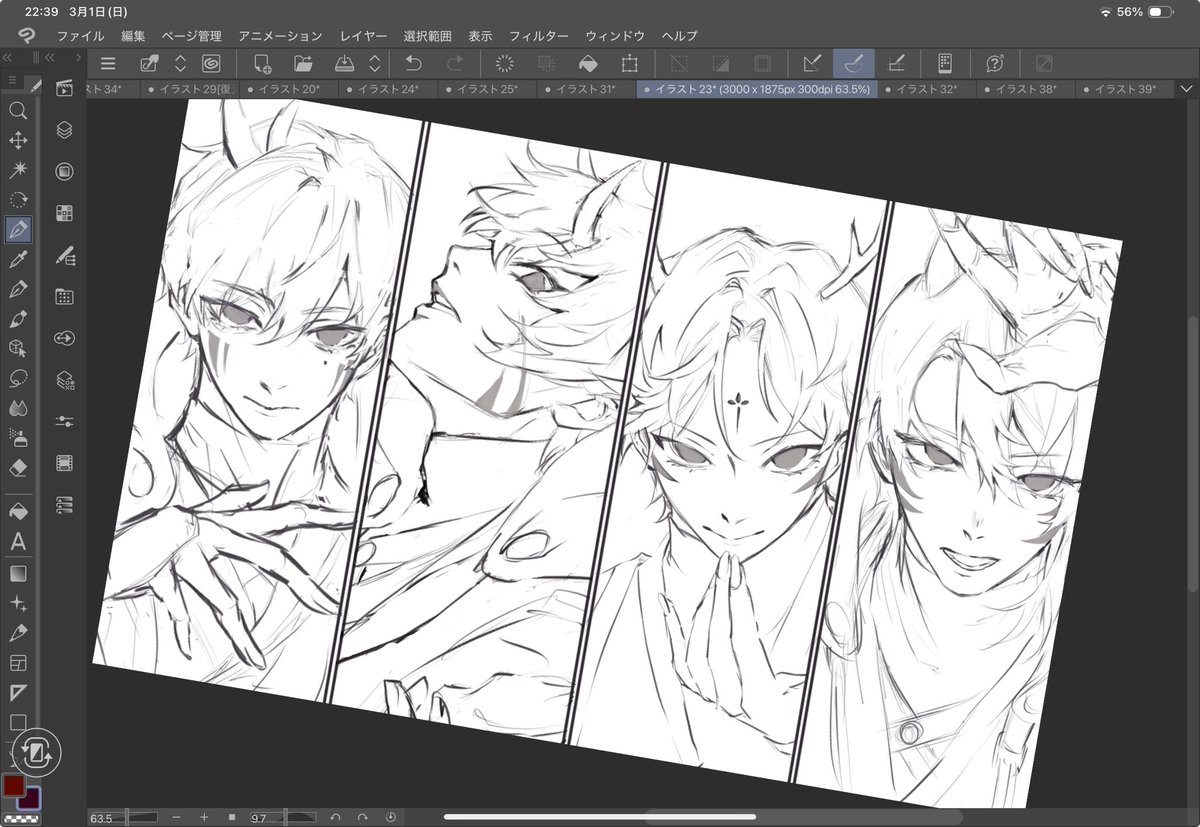Open the ウィンドウ menu
The width and height of the screenshot is (1200, 827).
[615, 36]
